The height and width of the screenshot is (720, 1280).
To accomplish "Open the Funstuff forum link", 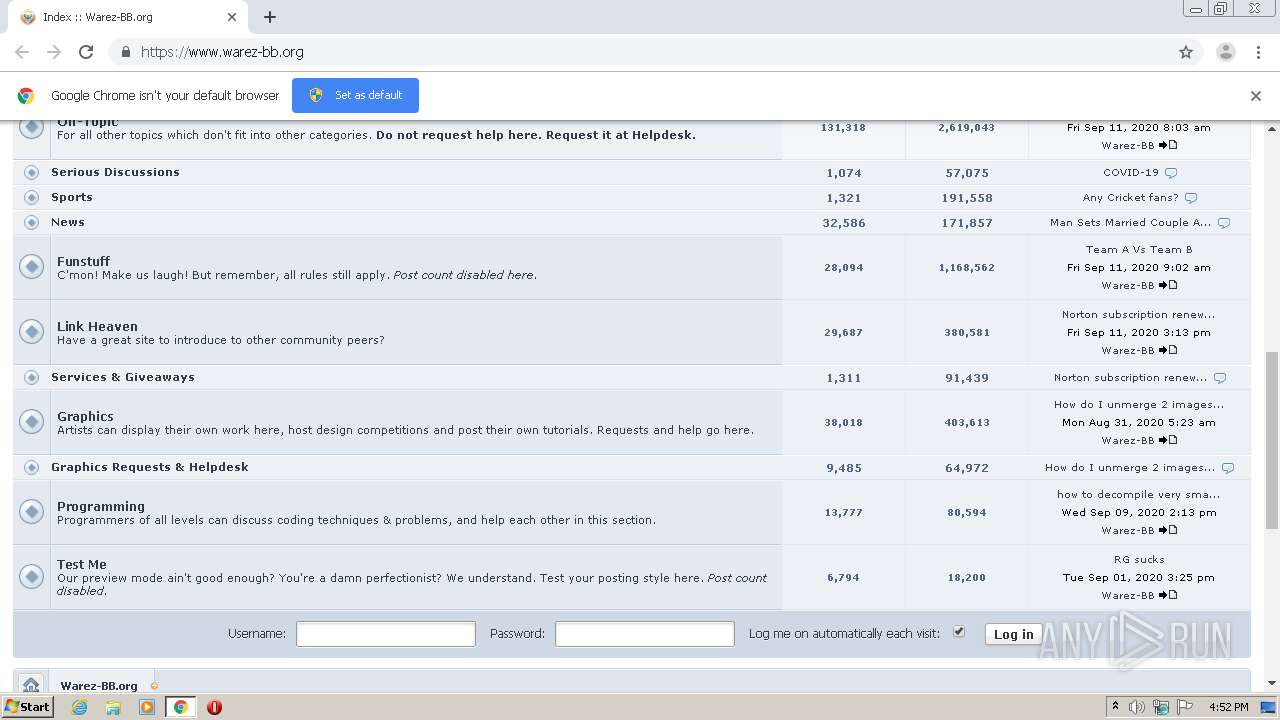I will coord(83,261).
